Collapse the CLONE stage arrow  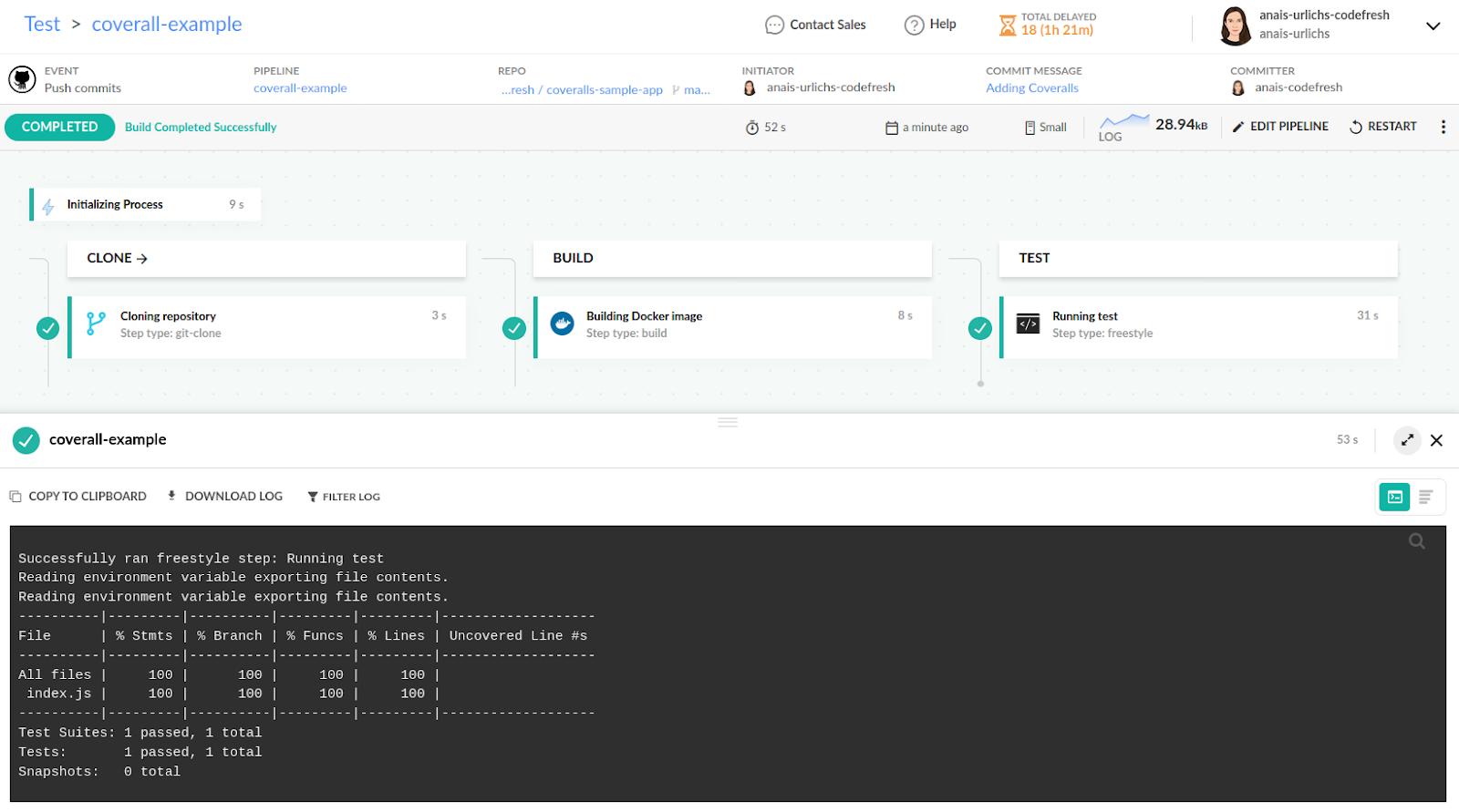point(142,259)
